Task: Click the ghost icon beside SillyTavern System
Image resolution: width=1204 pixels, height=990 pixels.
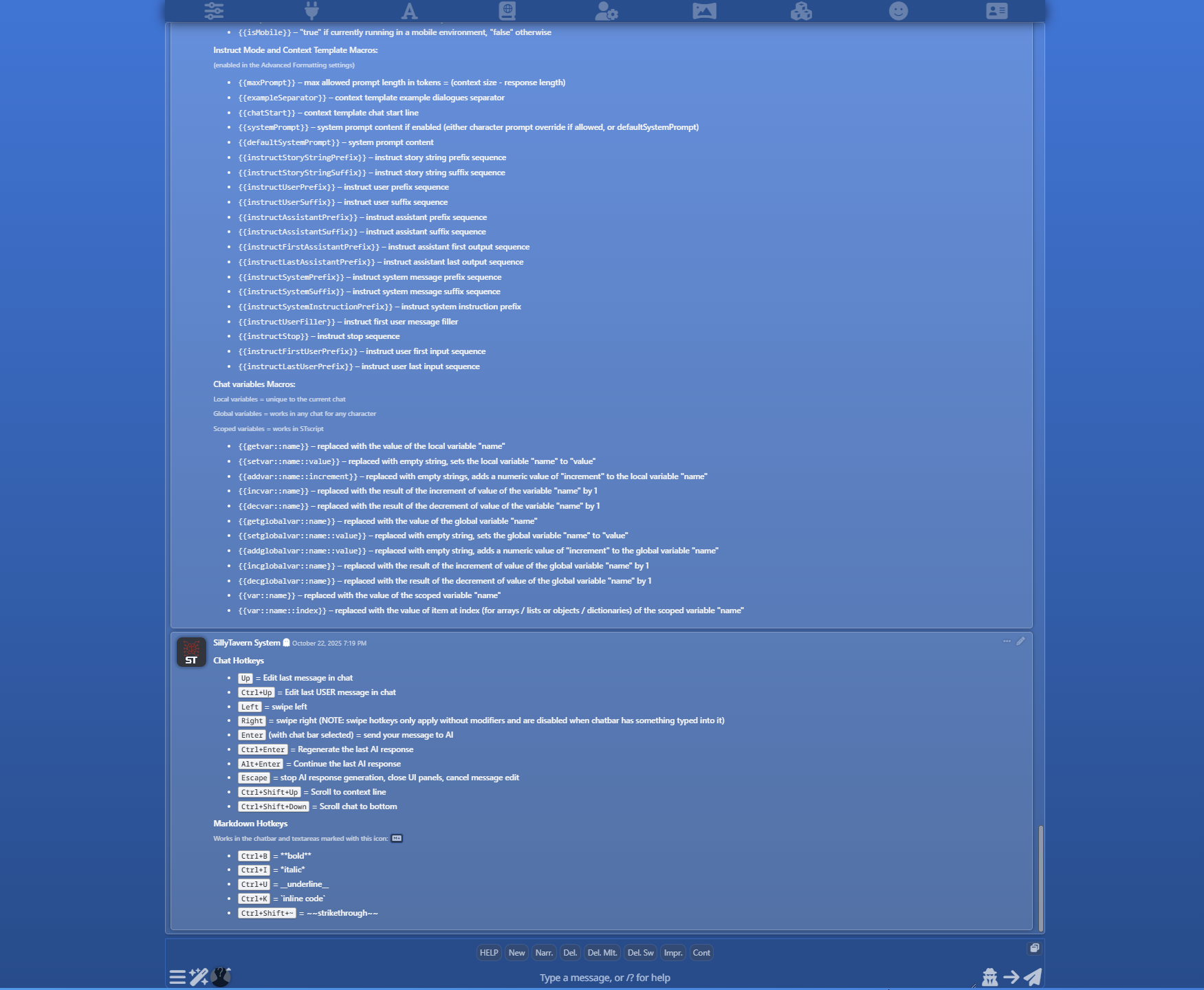Action: point(287,643)
